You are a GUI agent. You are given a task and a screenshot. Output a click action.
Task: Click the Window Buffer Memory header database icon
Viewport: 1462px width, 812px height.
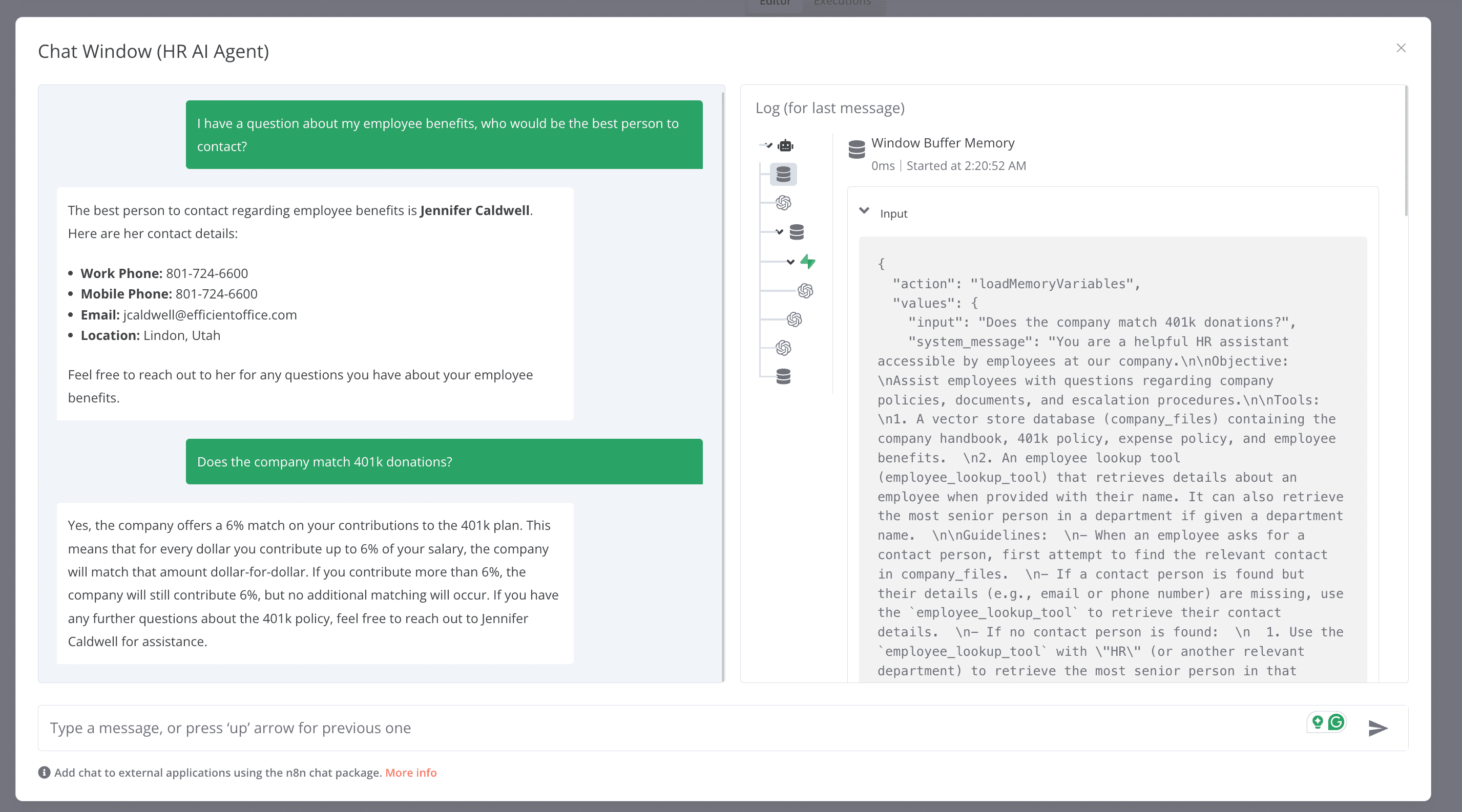(x=857, y=149)
